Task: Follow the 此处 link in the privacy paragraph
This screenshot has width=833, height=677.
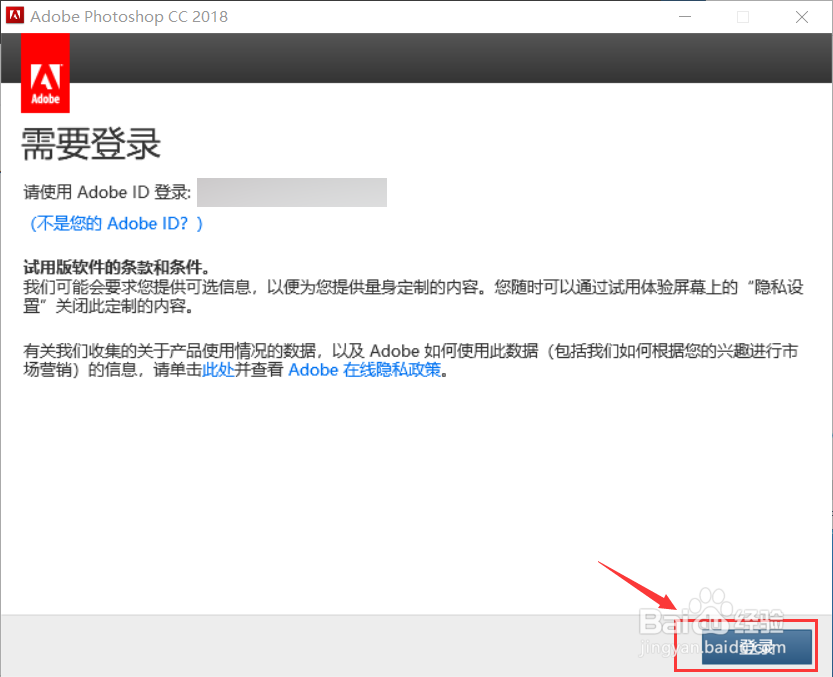Action: (218, 369)
